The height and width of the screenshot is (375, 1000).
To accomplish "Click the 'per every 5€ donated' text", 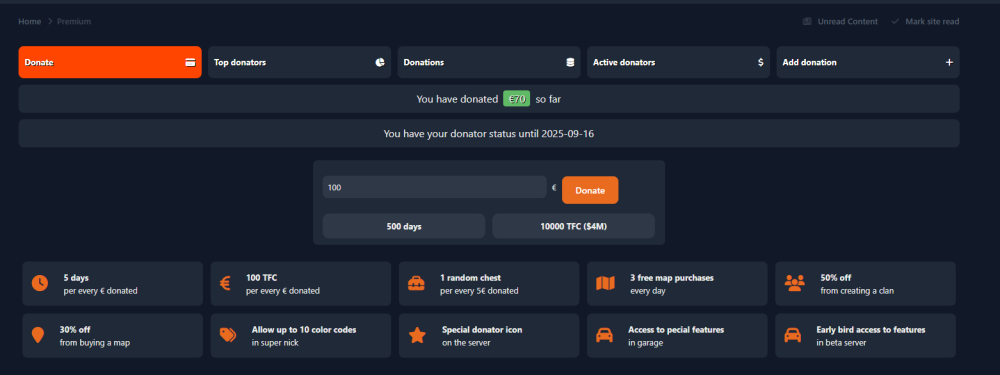I will [x=479, y=291].
